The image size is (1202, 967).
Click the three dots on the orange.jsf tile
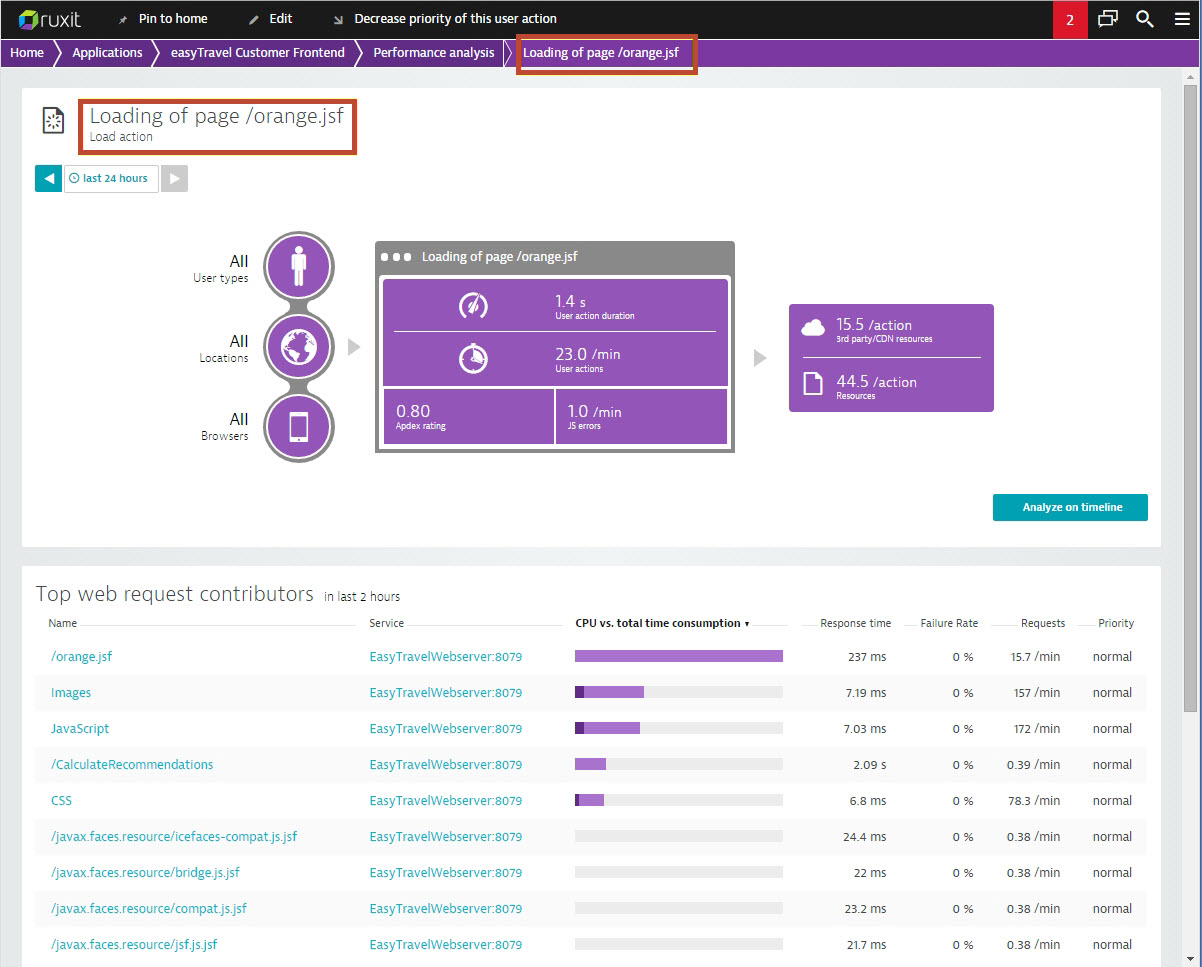[x=396, y=257]
